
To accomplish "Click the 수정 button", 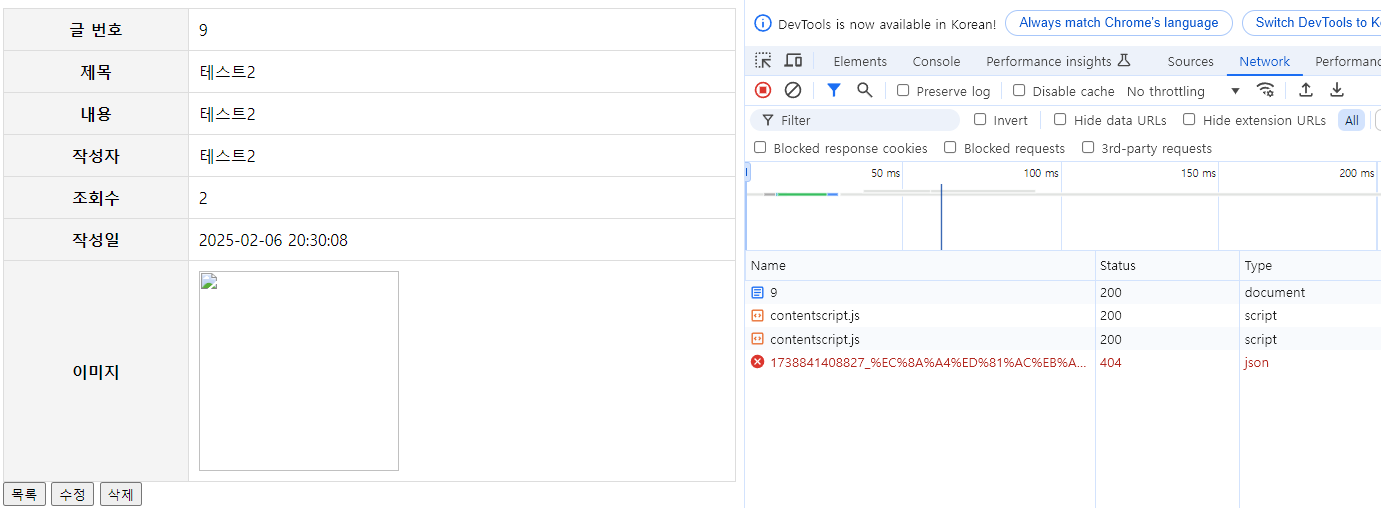I will tap(73, 494).
